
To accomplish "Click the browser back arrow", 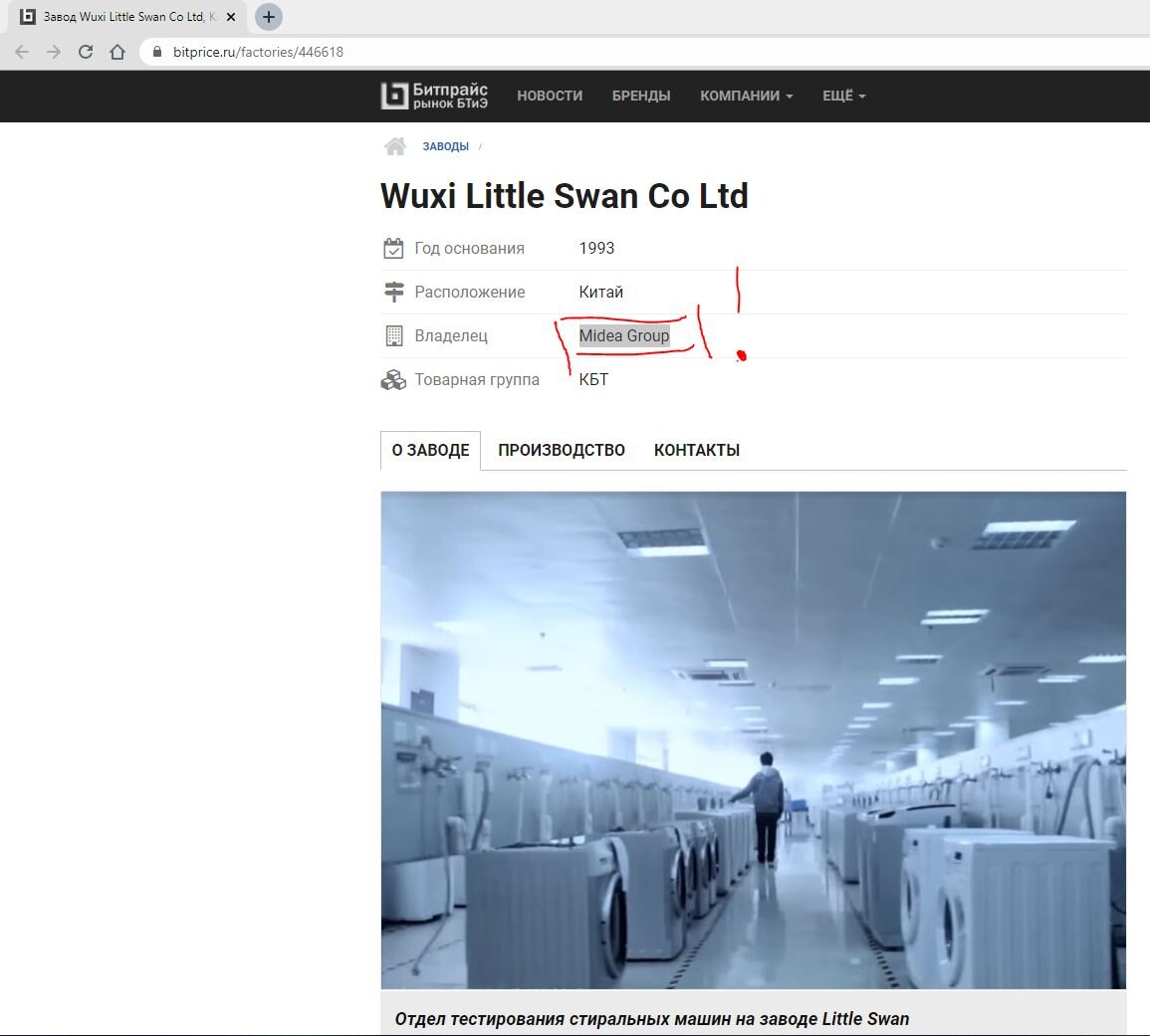I will click(x=22, y=52).
